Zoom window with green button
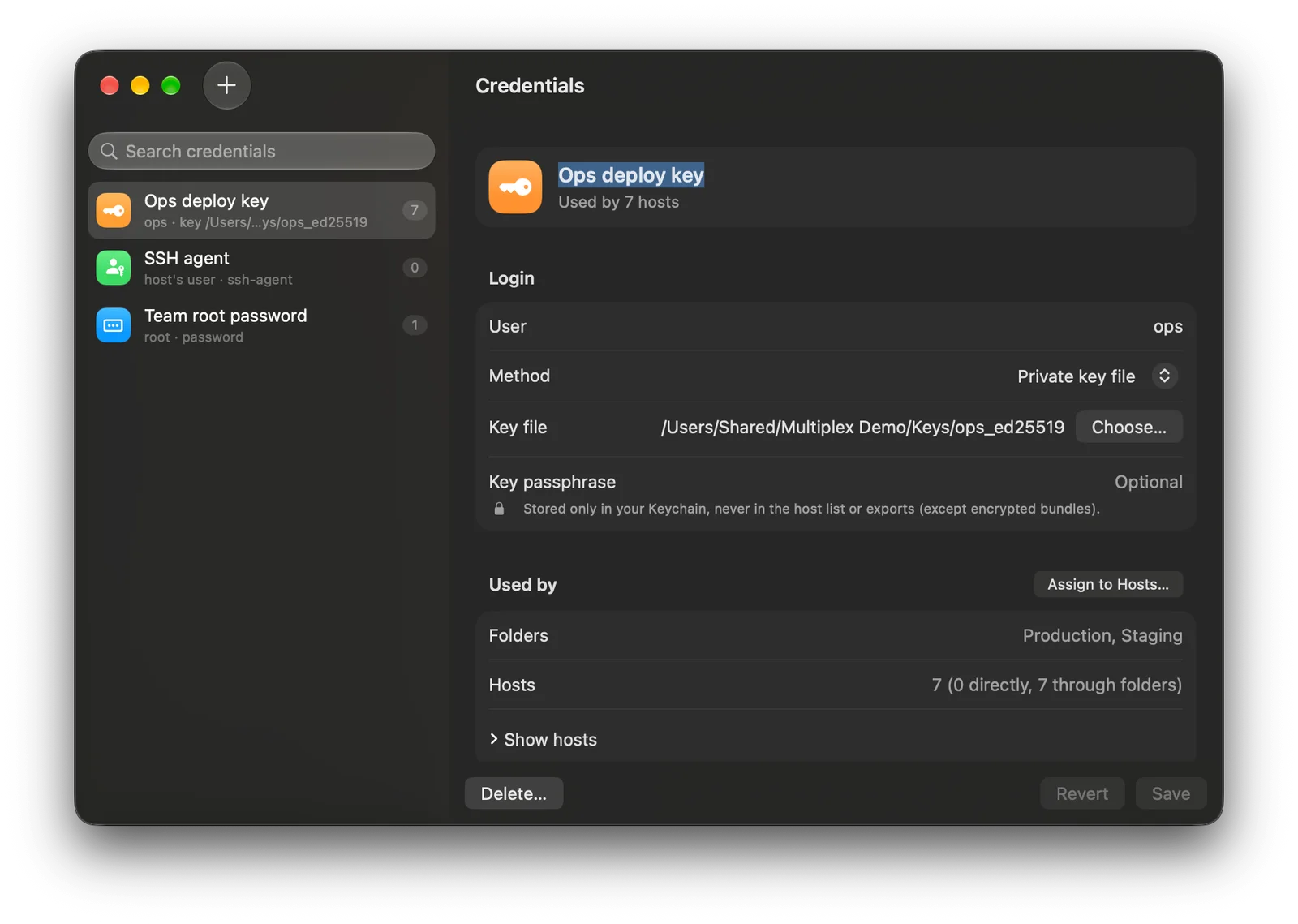Viewport: 1298px width, 924px height. click(171, 85)
